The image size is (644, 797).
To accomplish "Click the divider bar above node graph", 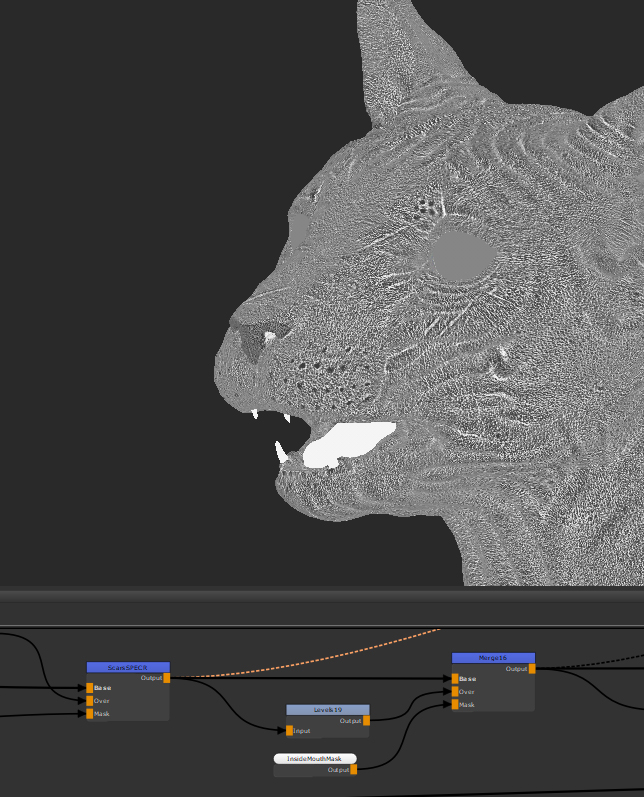I will (x=322, y=607).
